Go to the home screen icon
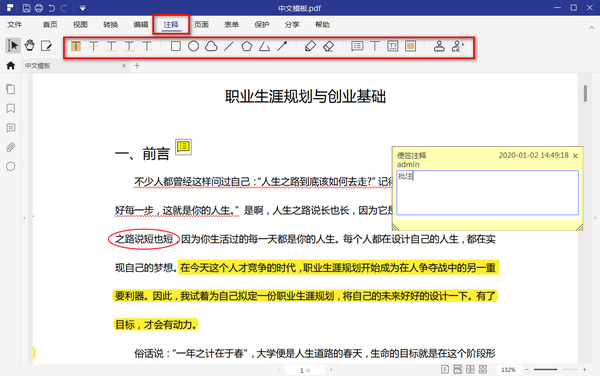This screenshot has width=600, height=376. click(x=11, y=66)
